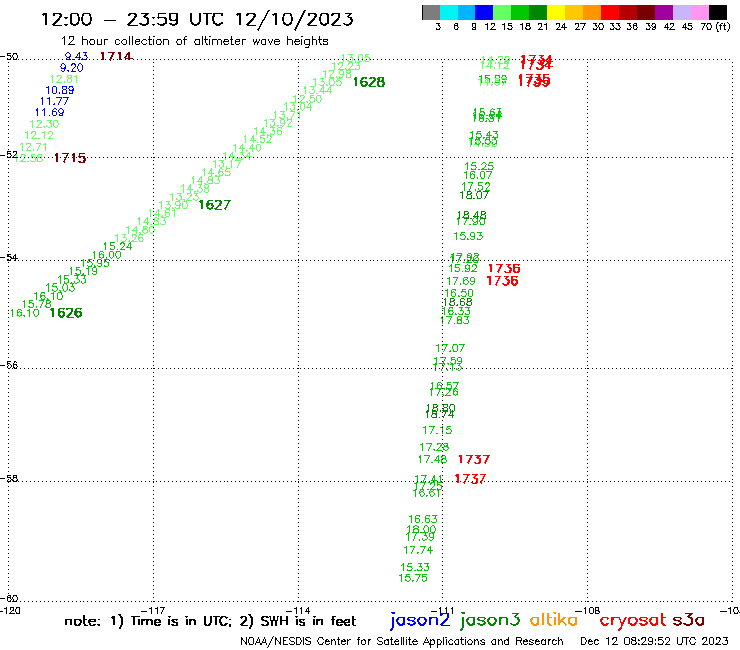The image size is (740, 650).
Task: Click the jason3 satellite legend label
Action: pos(490,620)
